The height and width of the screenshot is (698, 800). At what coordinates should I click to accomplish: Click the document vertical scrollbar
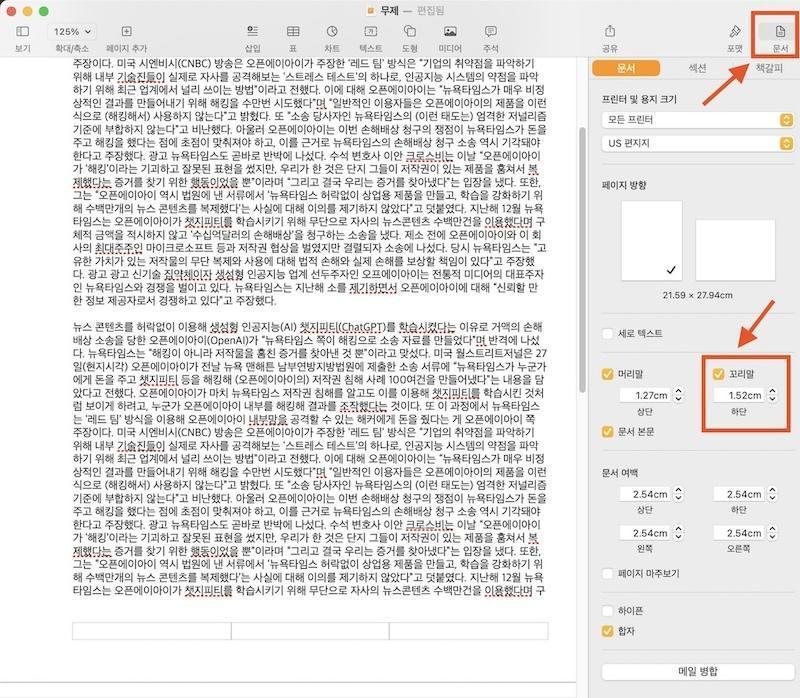pyautogui.click(x=582, y=259)
